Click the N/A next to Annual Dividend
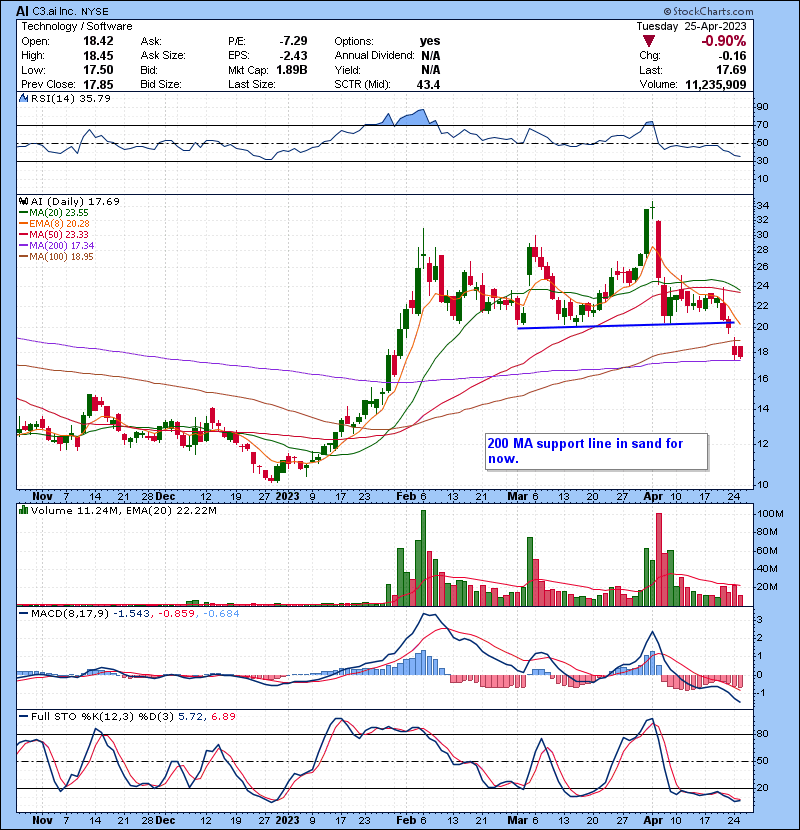 coord(430,56)
